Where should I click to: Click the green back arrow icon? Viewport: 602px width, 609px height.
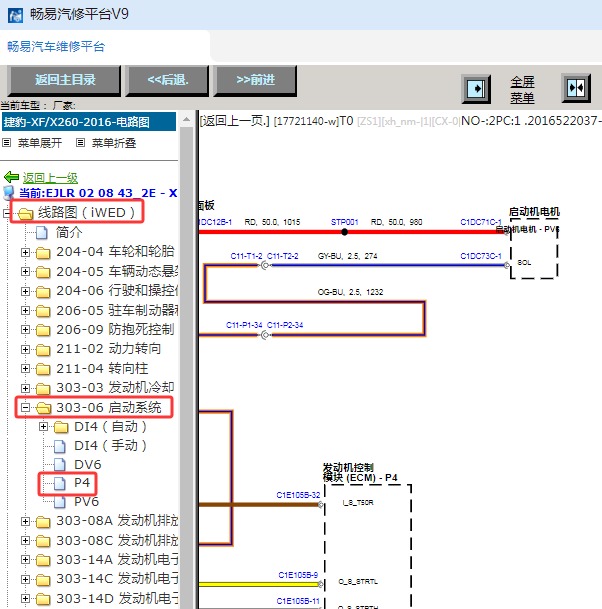(x=12, y=177)
